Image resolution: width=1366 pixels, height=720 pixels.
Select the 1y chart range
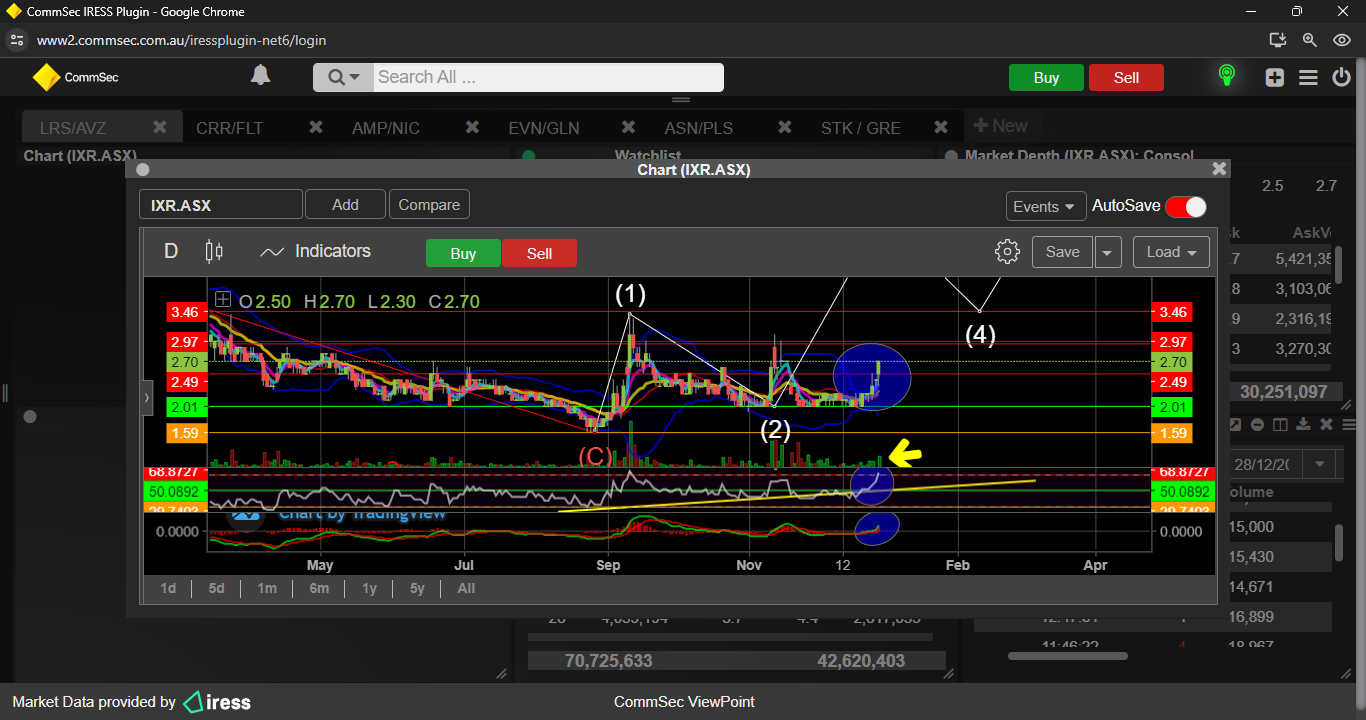[x=369, y=588]
